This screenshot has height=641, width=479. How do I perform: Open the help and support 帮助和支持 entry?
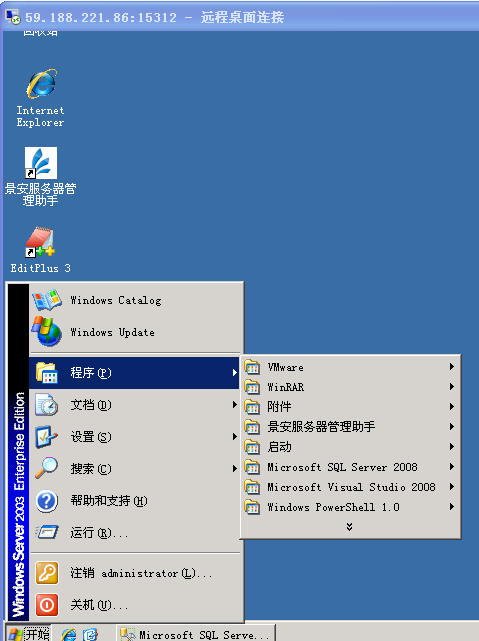[x=136, y=501]
